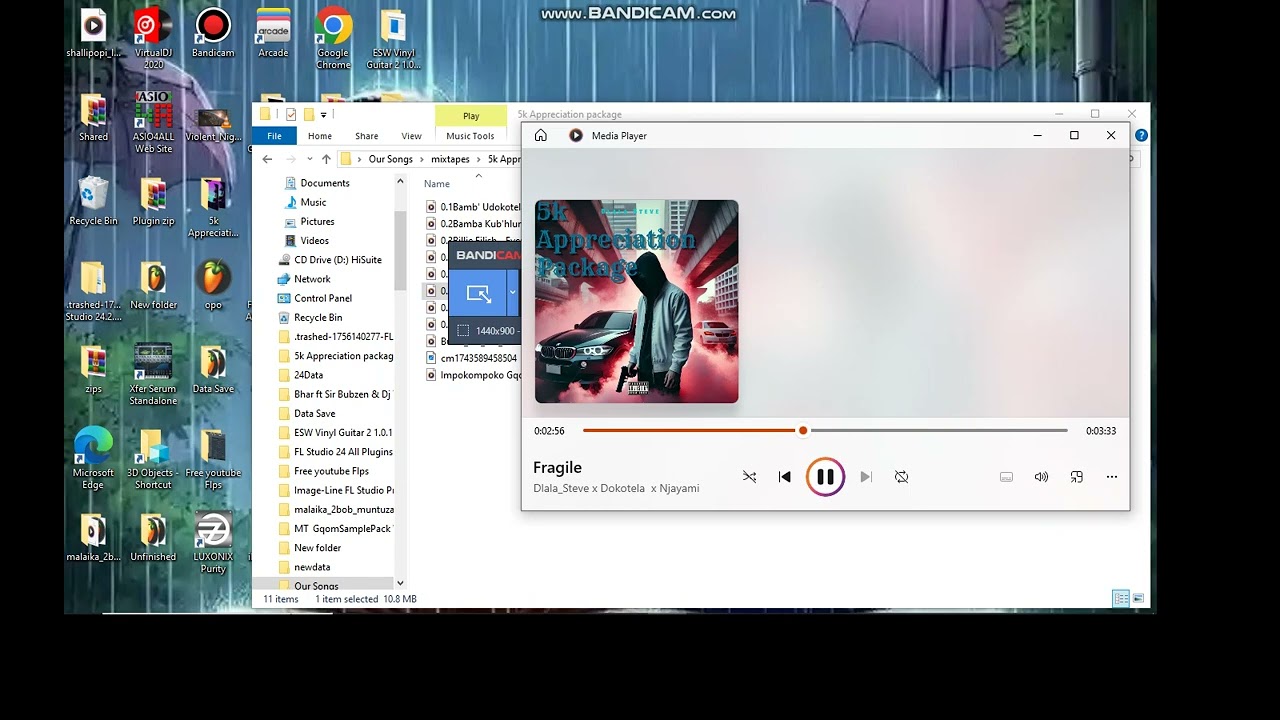Pause the track playing in Media Player
Viewport: 1280px width, 720px height.
(825, 477)
